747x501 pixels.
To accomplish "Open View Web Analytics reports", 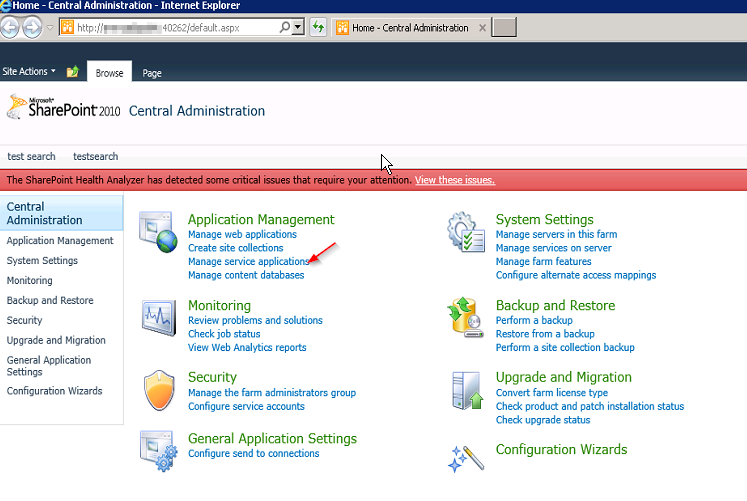I will click(247, 347).
